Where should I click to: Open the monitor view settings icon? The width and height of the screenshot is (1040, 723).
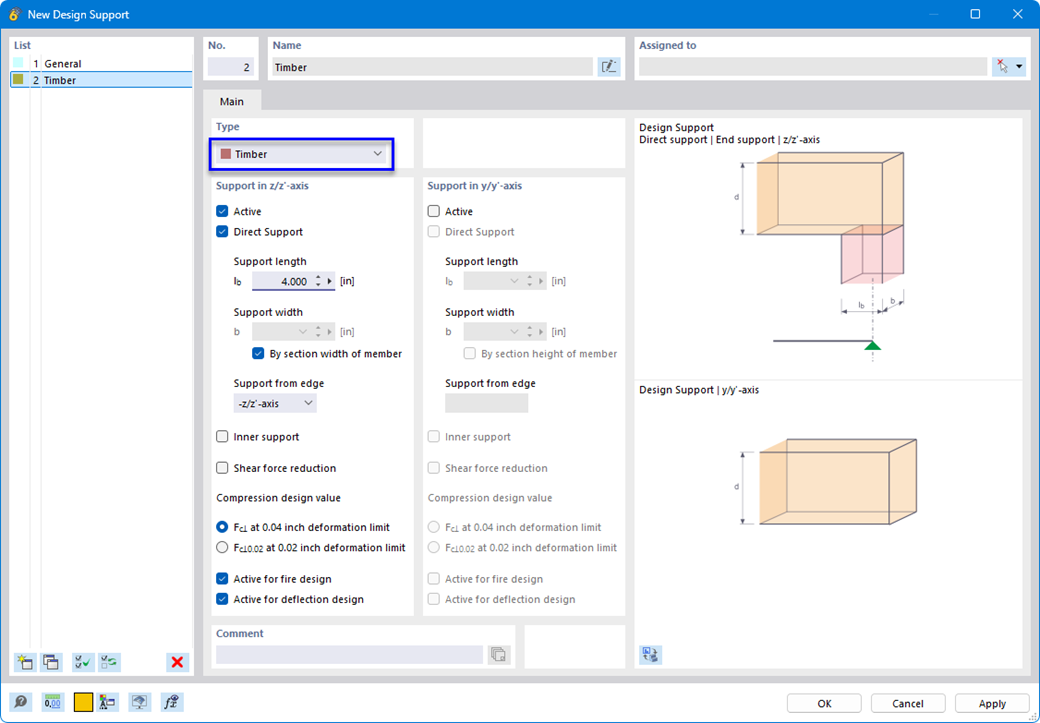tap(139, 702)
